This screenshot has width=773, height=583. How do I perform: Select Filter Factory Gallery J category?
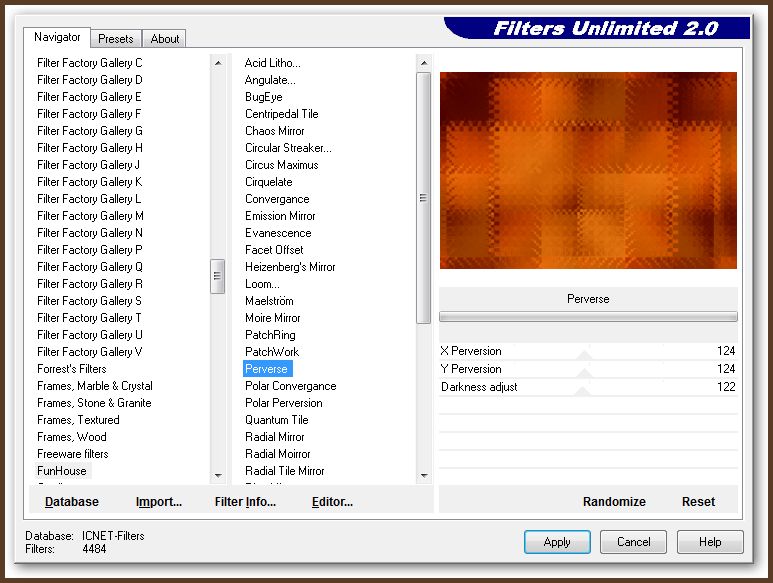(x=89, y=165)
